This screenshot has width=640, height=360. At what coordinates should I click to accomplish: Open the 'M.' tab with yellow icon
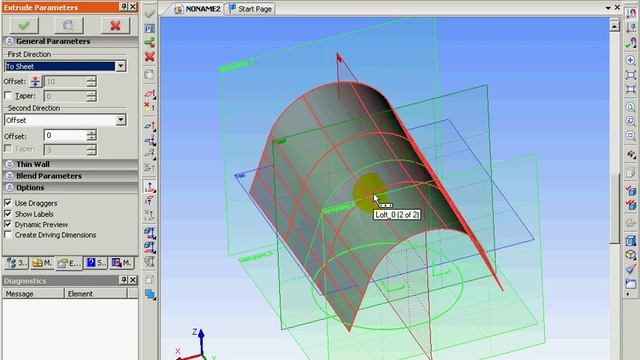coord(42,263)
